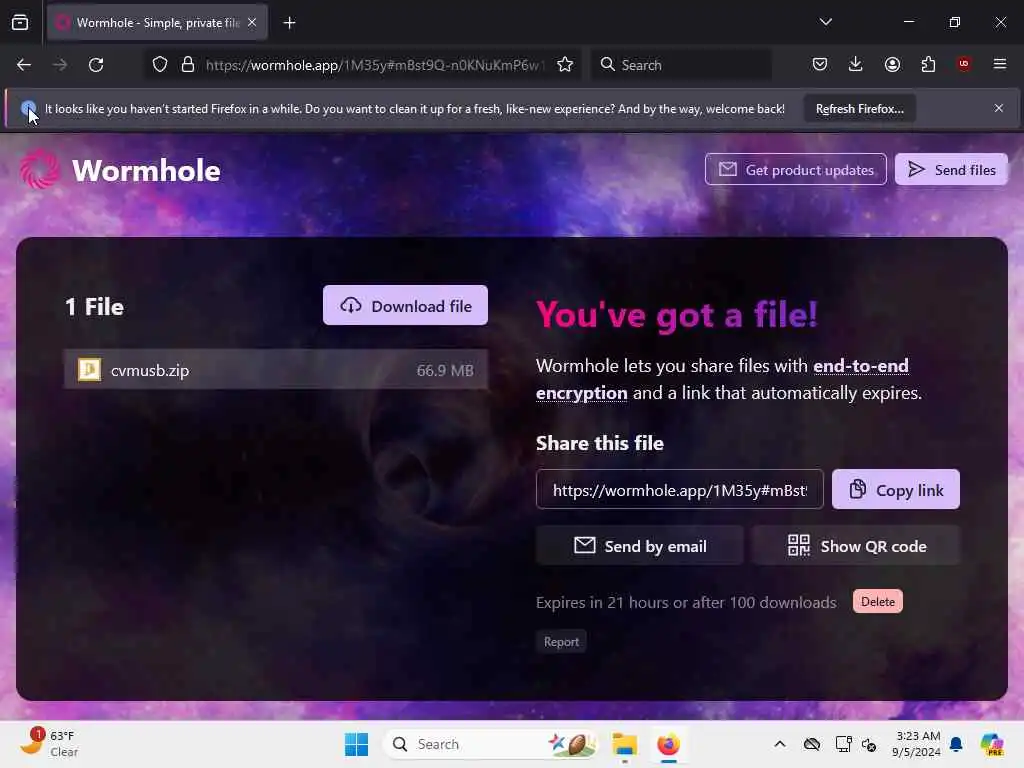Click the taskbar Search box
This screenshot has width=1024, height=768.
(491, 744)
